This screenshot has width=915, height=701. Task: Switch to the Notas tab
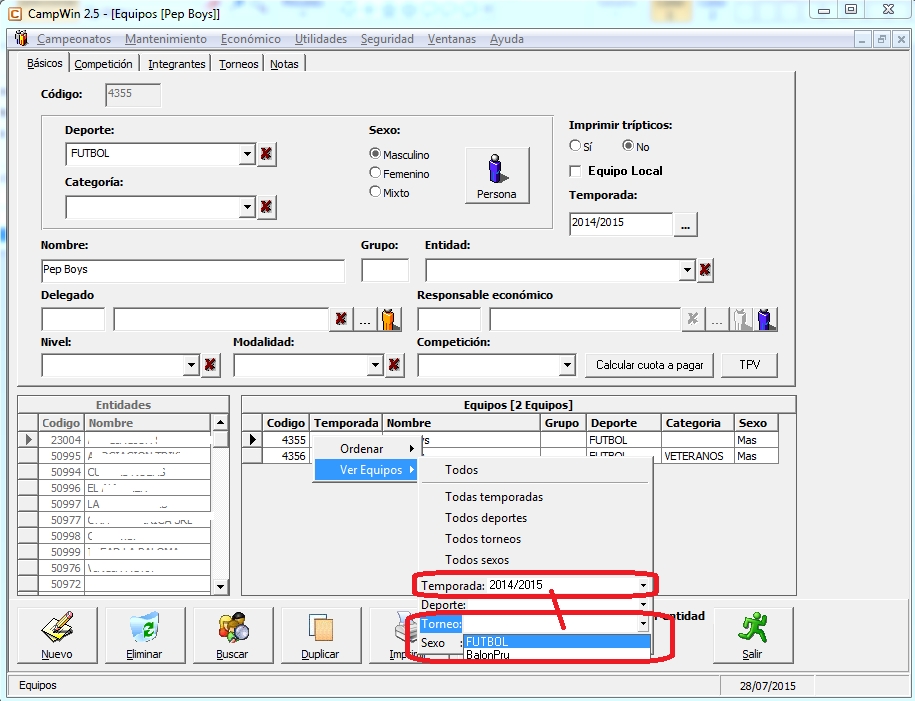click(x=284, y=64)
